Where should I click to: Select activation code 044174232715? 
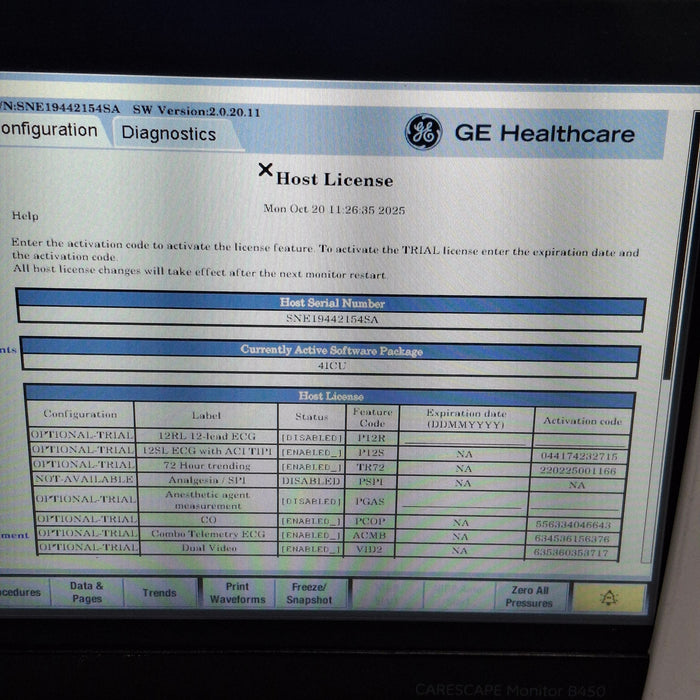click(x=579, y=456)
